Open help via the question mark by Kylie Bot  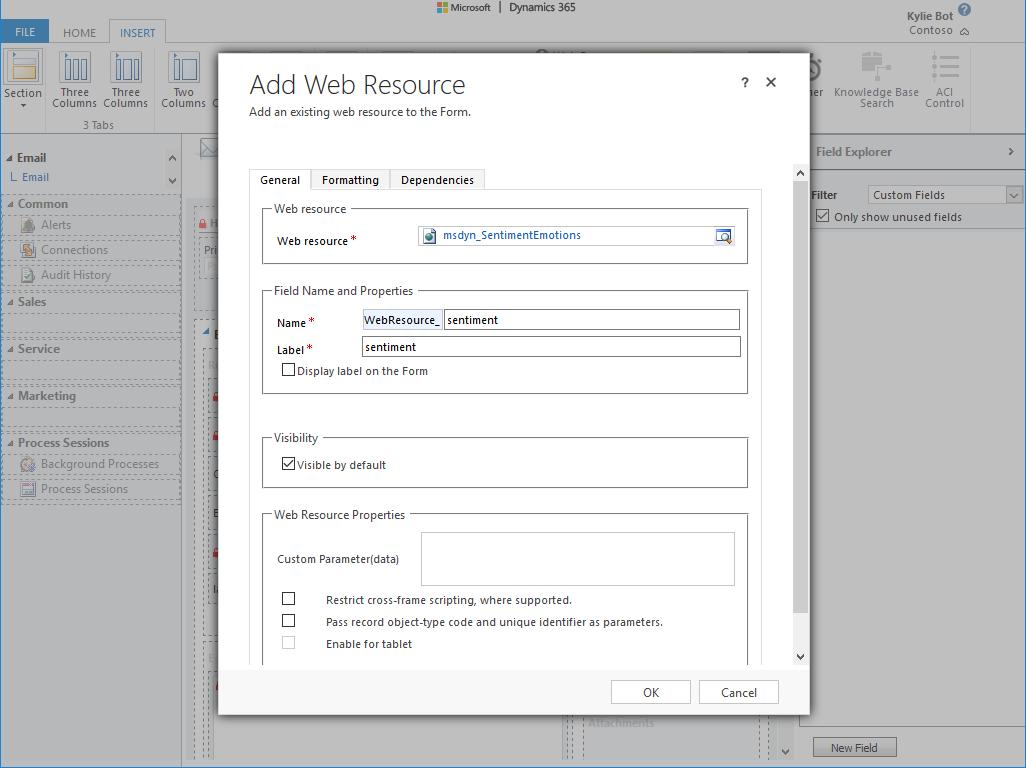pyautogui.click(x=964, y=10)
